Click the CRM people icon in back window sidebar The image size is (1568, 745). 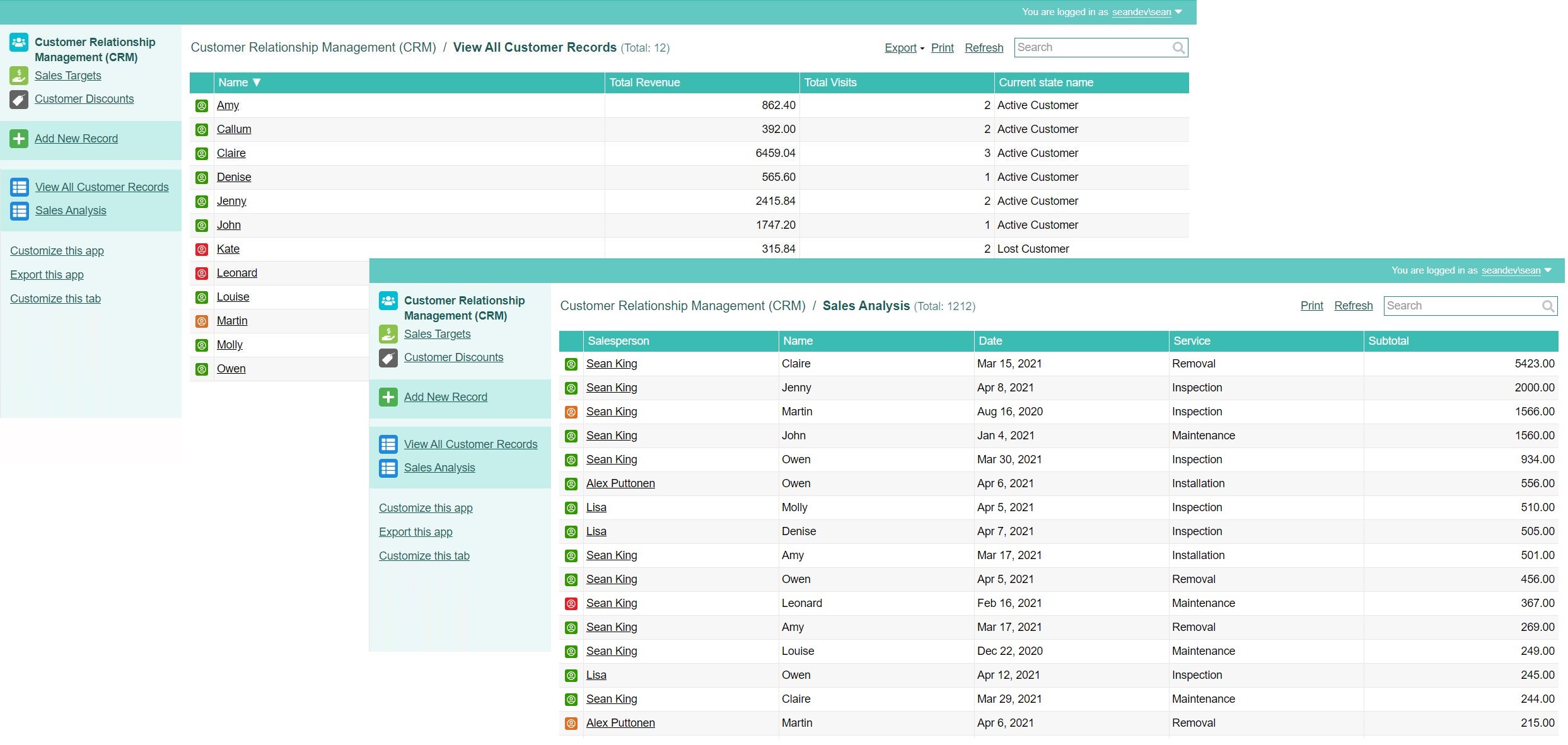pyautogui.click(x=19, y=42)
